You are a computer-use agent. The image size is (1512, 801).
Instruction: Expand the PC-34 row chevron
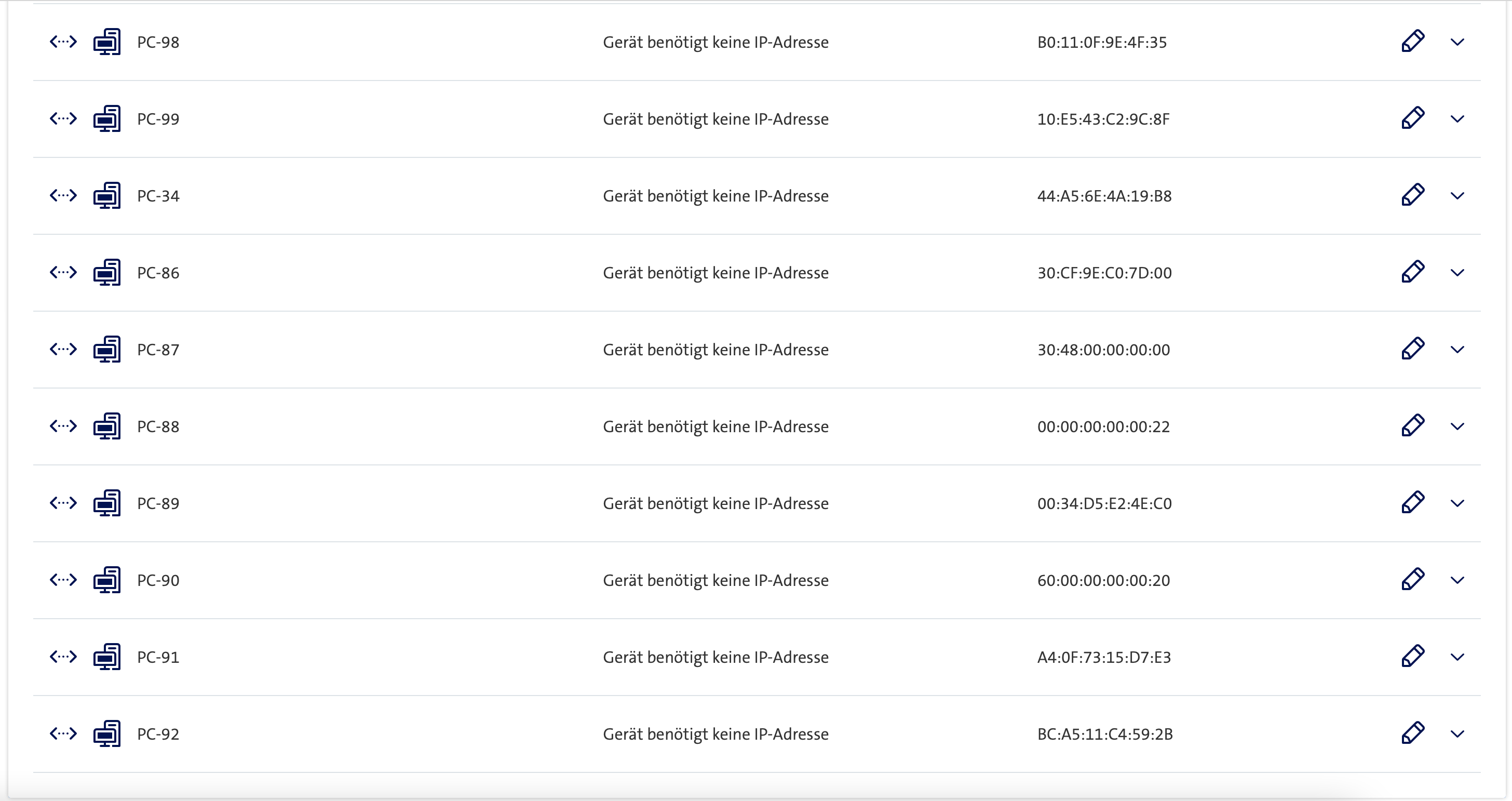point(1457,196)
